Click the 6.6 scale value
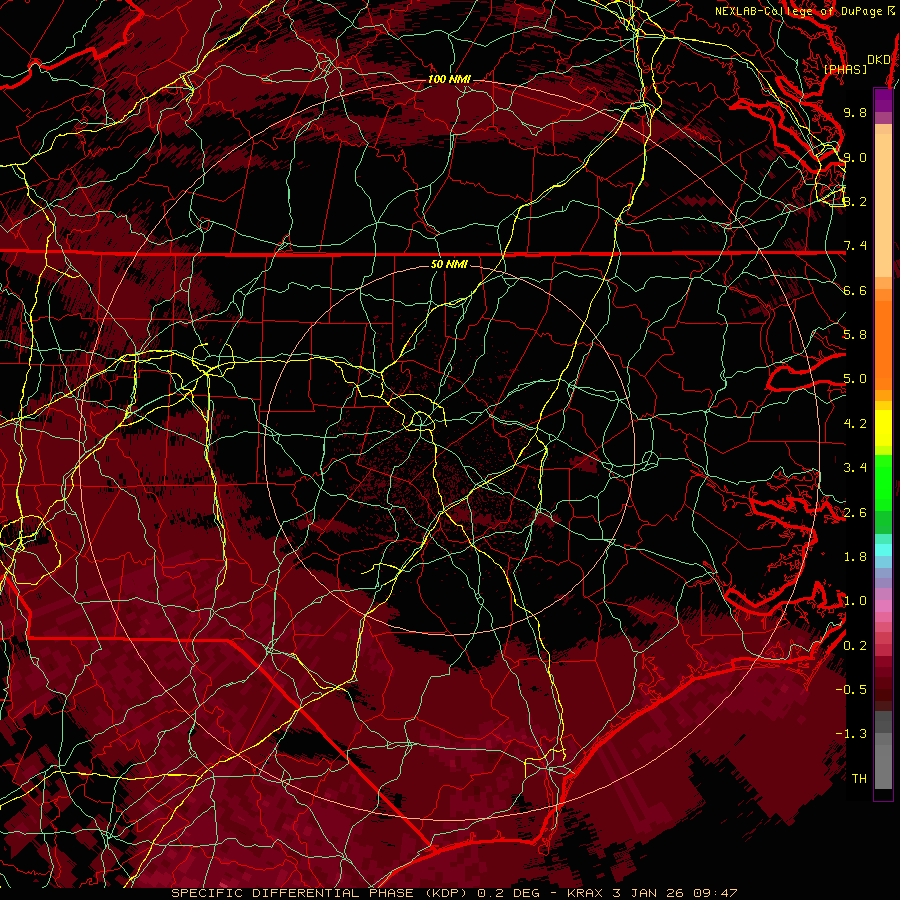Viewport: 900px width, 900px height. (x=855, y=290)
